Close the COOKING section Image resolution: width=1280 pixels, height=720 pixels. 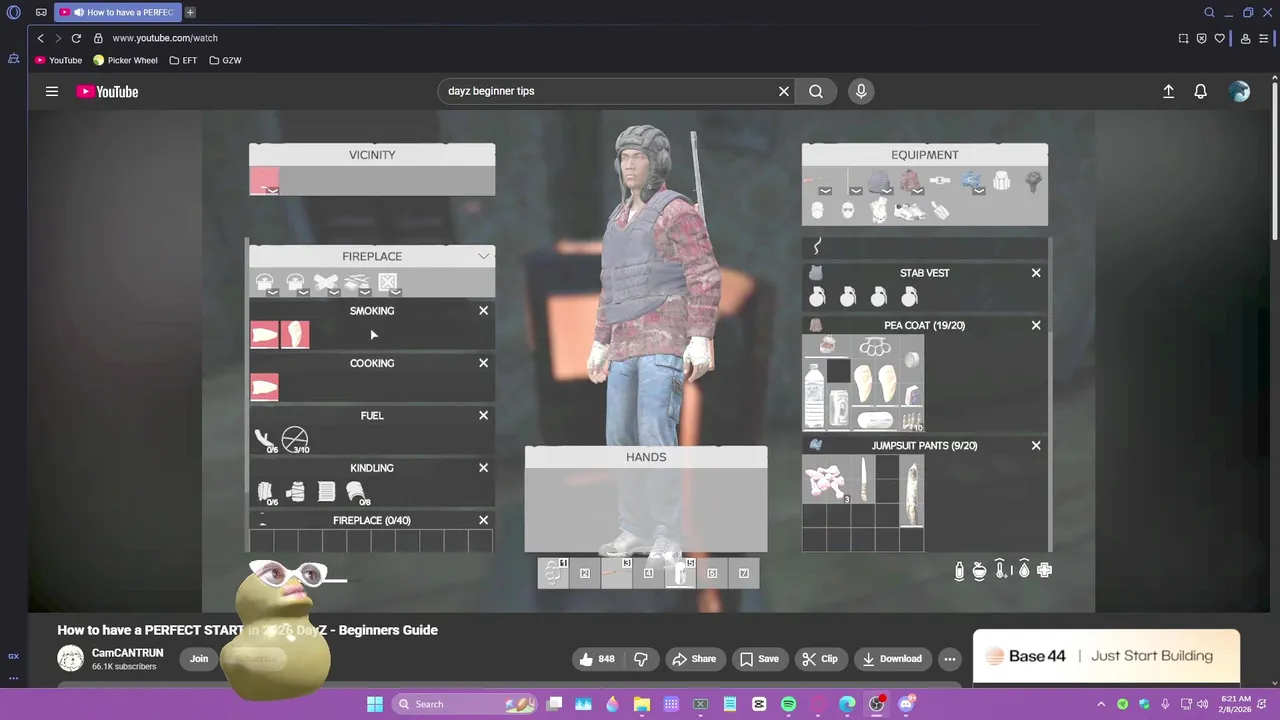(x=483, y=363)
